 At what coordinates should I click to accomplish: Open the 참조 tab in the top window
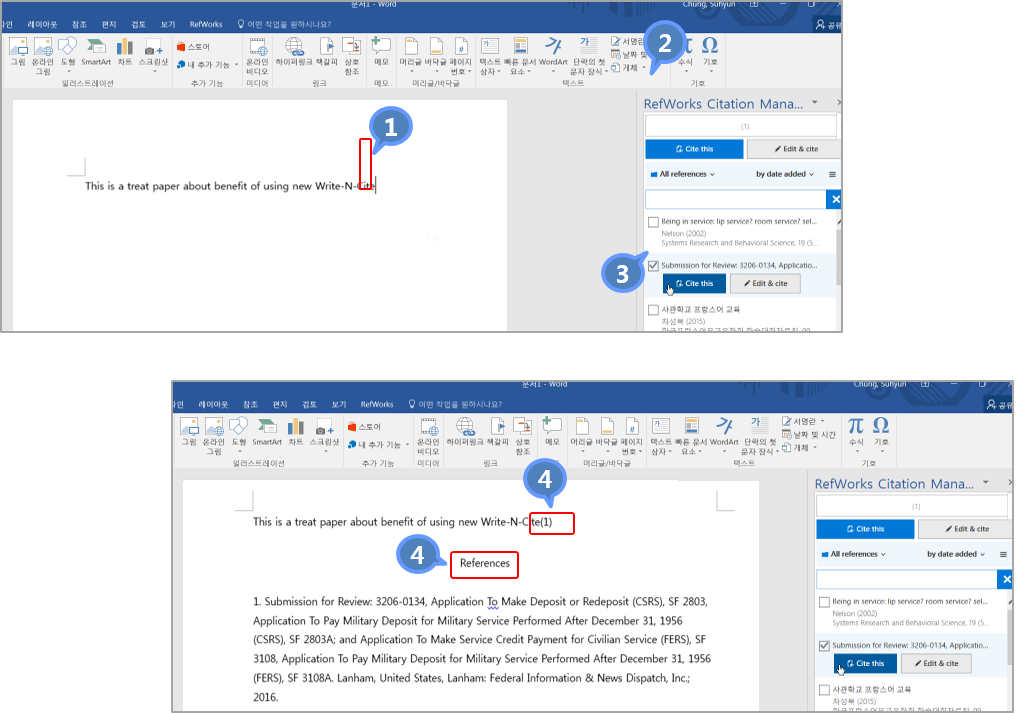(x=80, y=24)
